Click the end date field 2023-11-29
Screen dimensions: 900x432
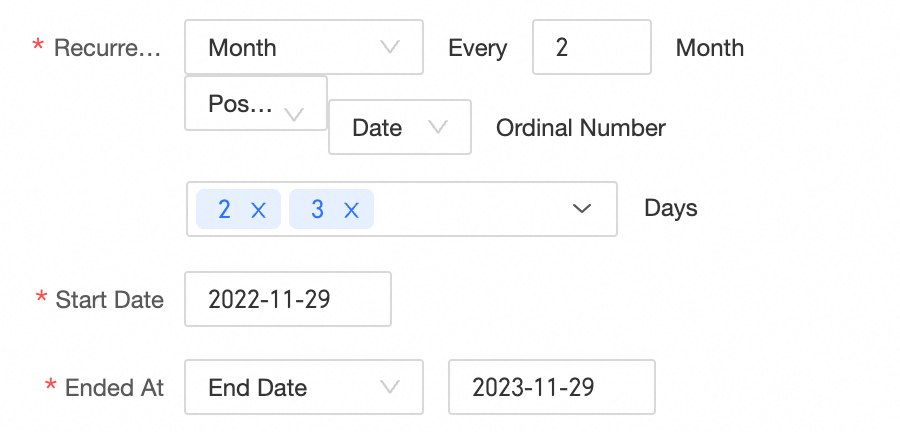click(x=551, y=387)
